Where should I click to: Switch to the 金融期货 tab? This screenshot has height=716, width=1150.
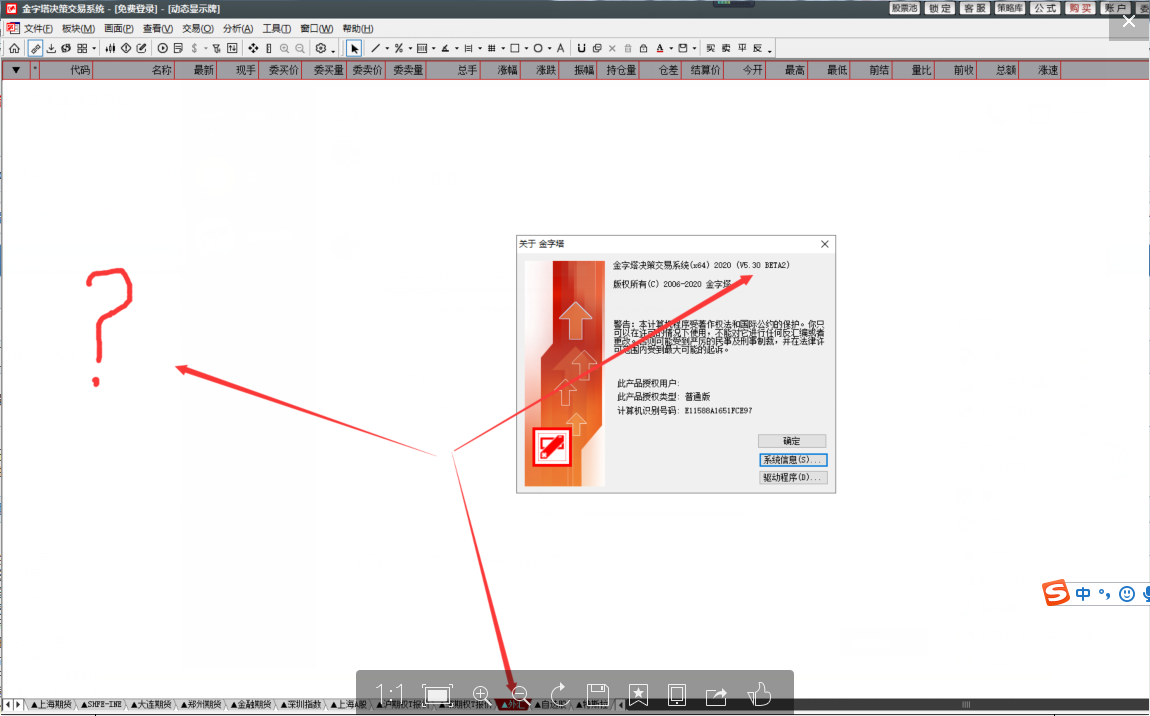pyautogui.click(x=251, y=704)
